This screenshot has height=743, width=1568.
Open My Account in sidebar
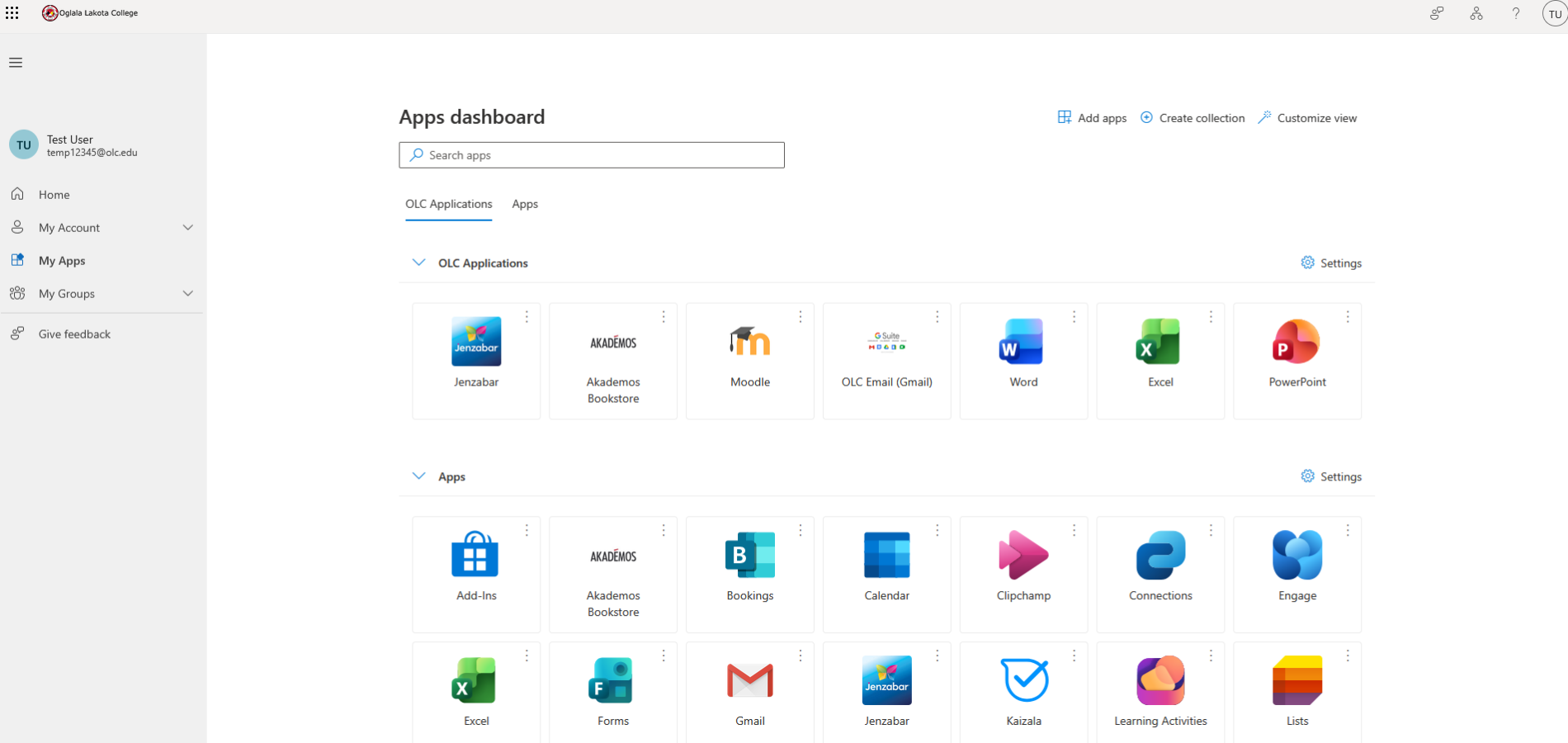tap(102, 228)
